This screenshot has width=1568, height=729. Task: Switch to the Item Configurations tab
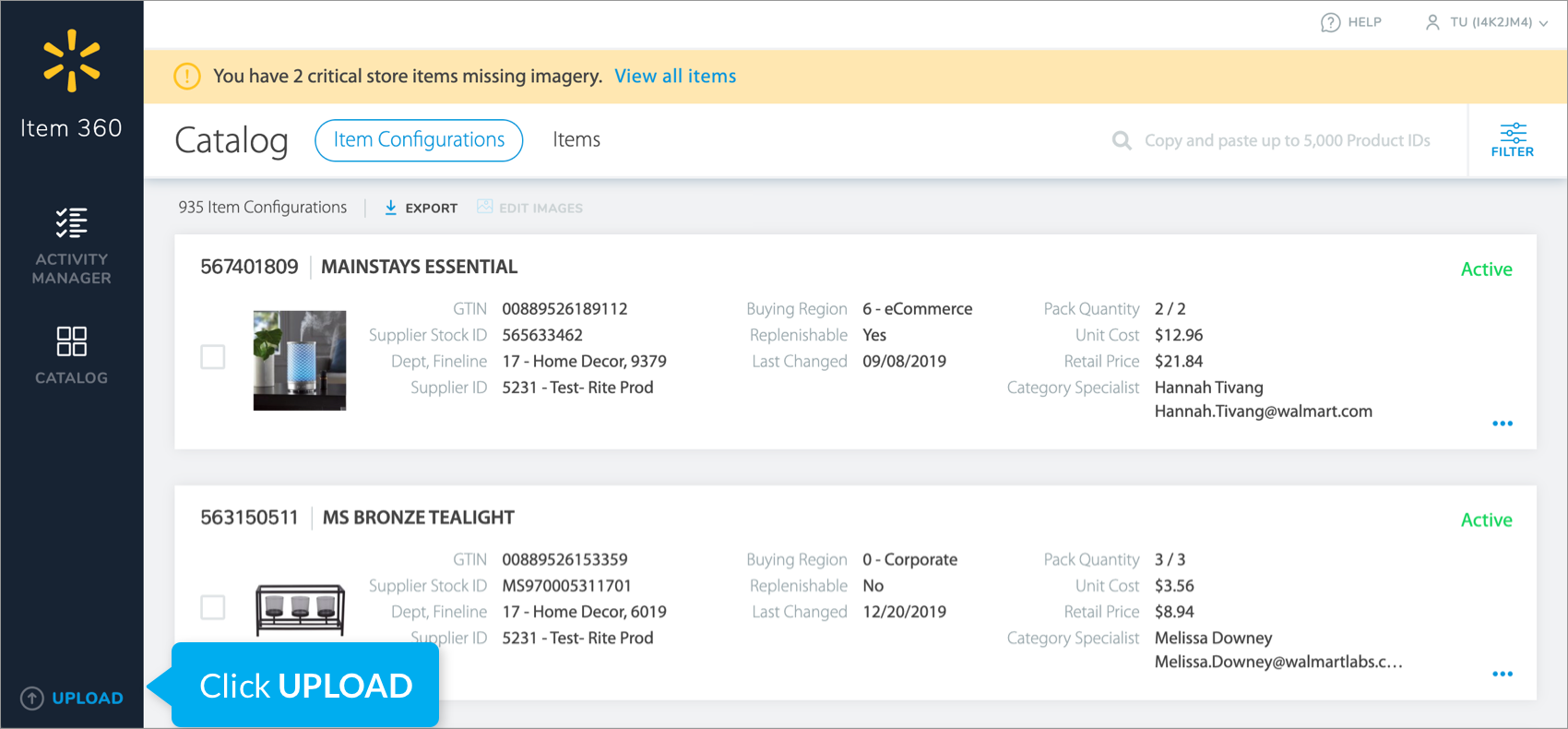(x=419, y=140)
